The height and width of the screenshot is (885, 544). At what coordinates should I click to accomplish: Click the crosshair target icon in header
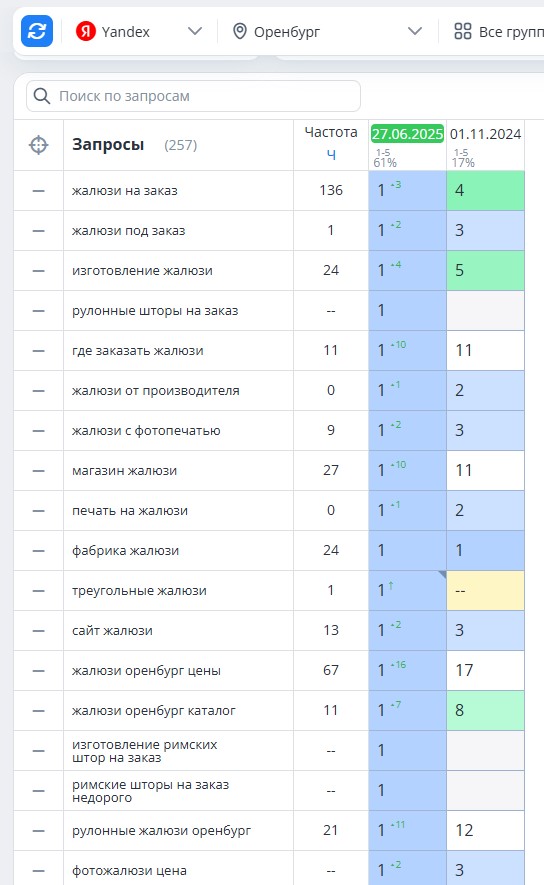click(x=38, y=145)
